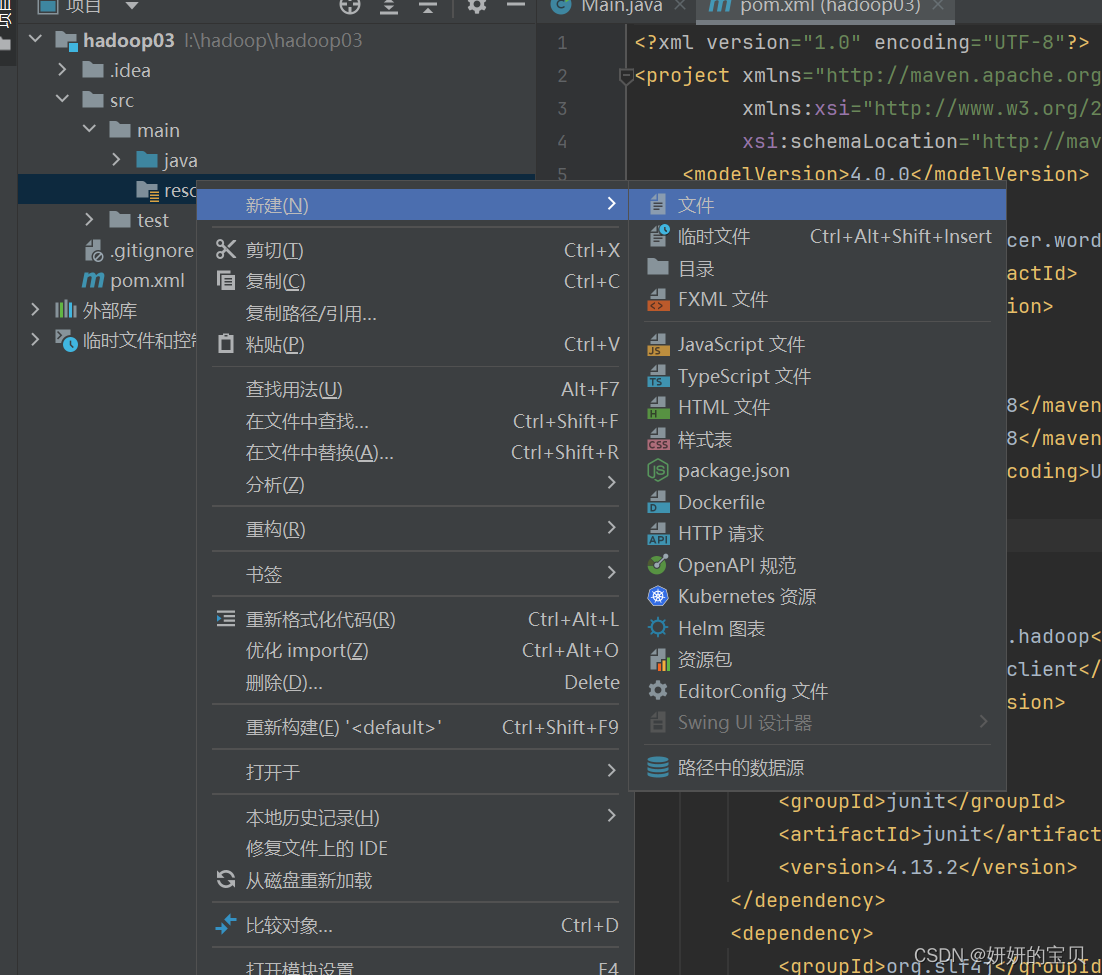The width and height of the screenshot is (1102, 975).
Task: Fold the project tag in editor gutter
Action: point(626,76)
